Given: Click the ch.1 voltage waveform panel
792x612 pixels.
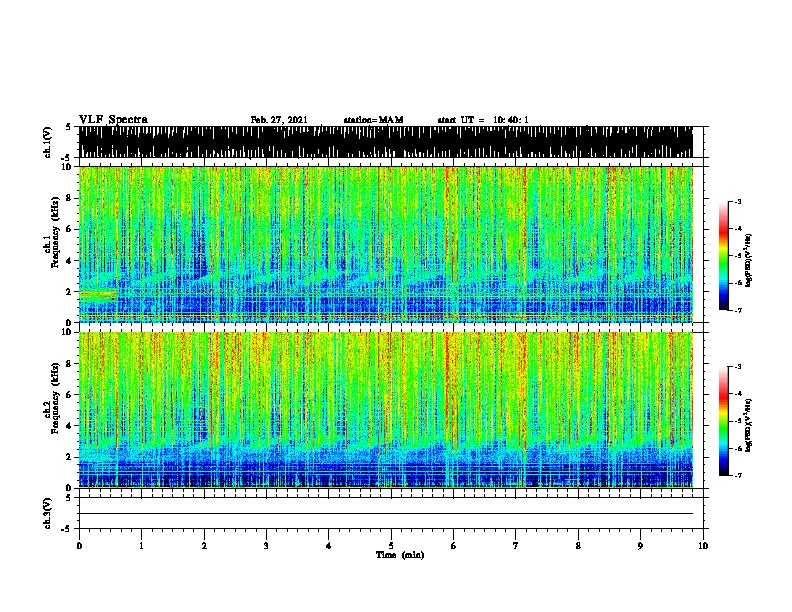Looking at the screenshot, I should pyautogui.click(x=386, y=142).
